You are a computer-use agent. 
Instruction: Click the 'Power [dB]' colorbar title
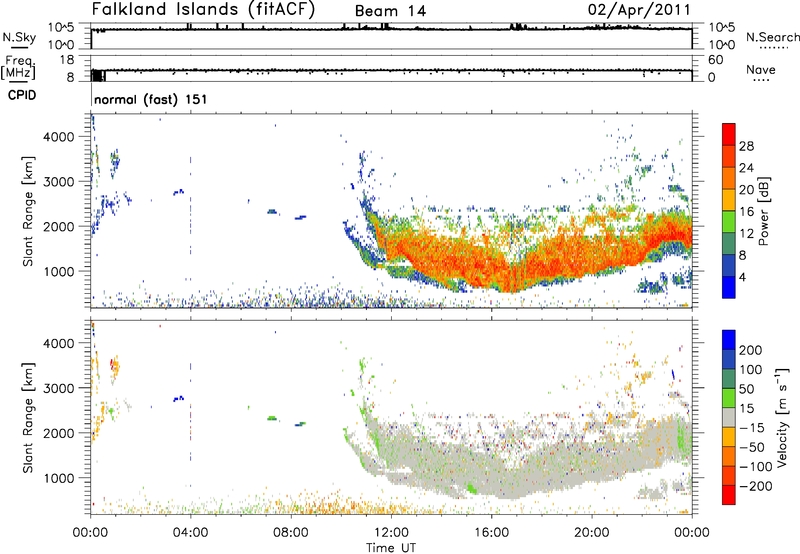coord(763,211)
